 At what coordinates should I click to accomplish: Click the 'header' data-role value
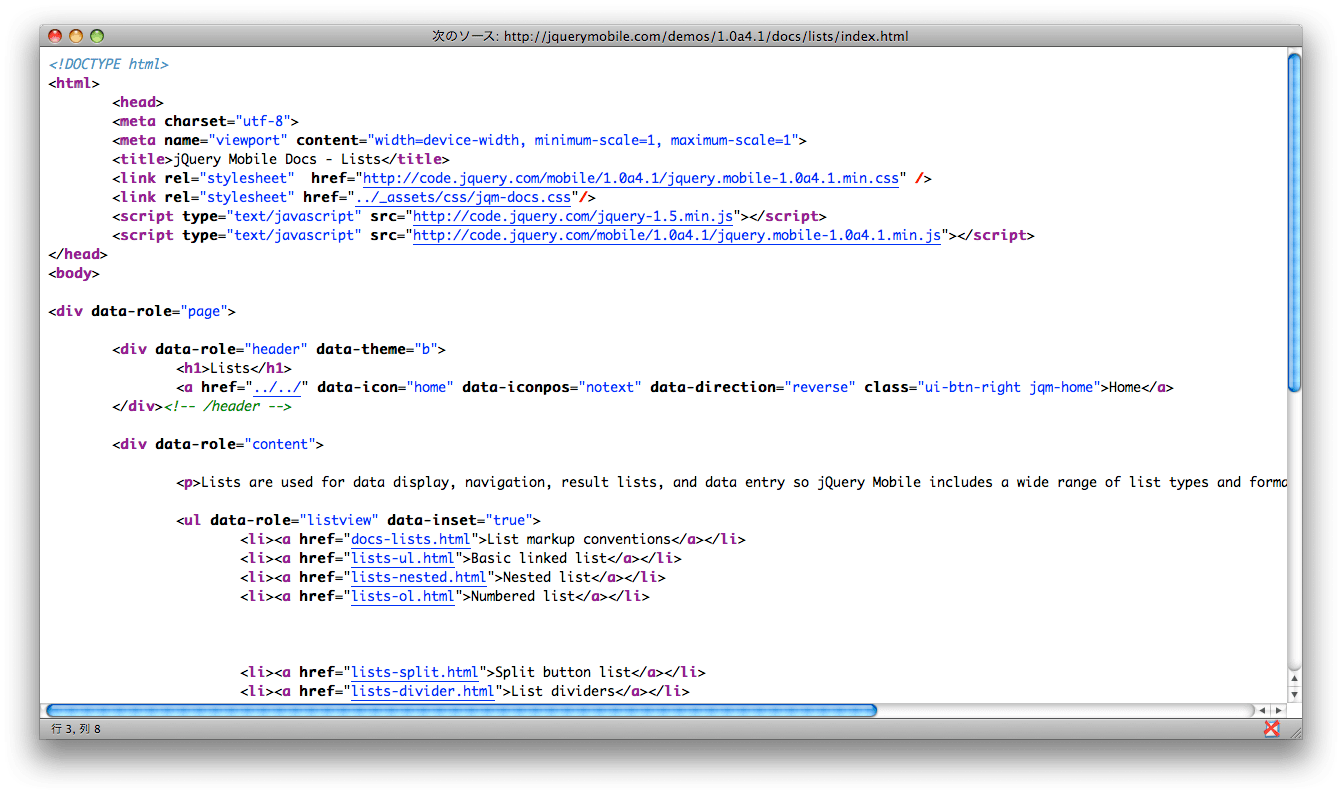pos(275,349)
